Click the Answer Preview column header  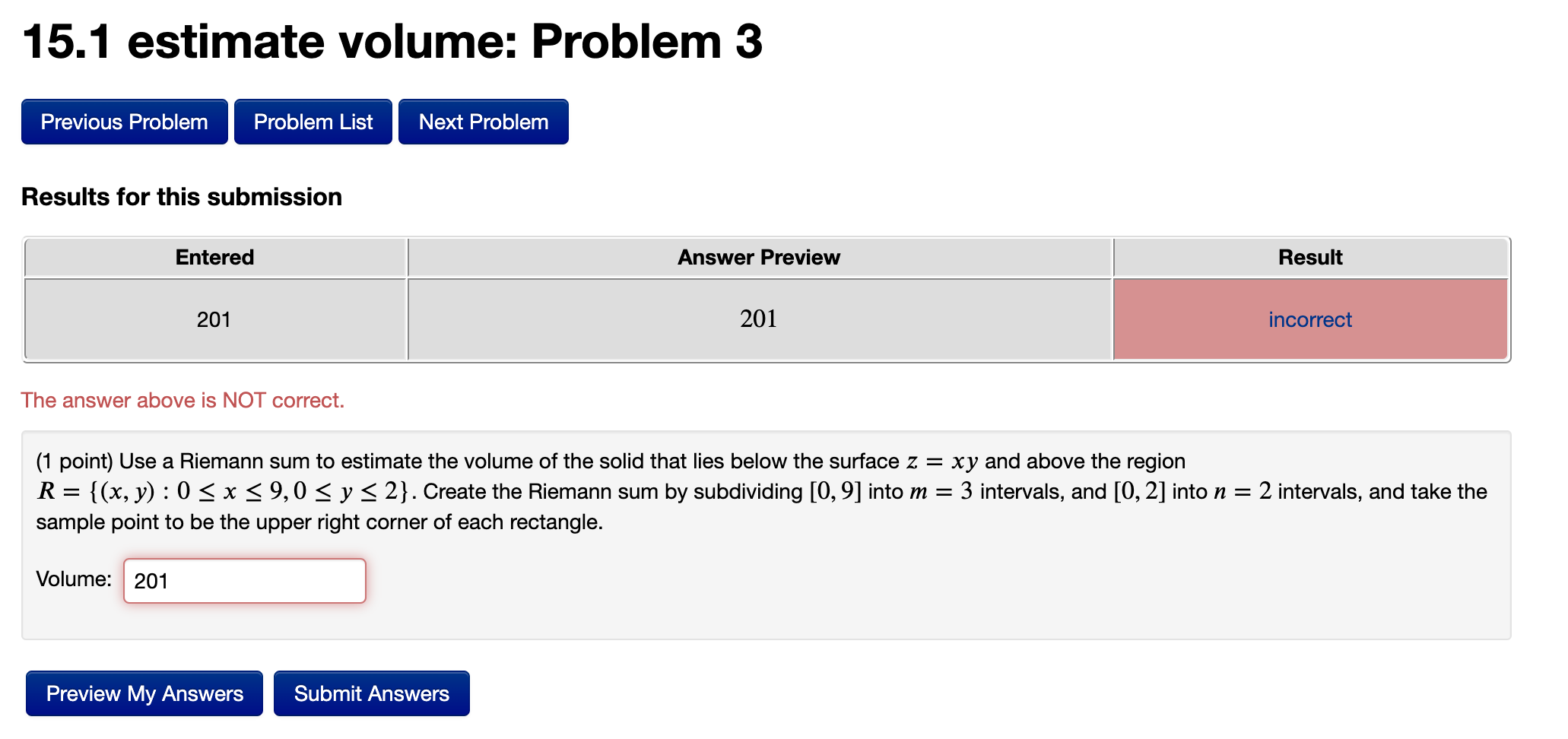[x=758, y=257]
